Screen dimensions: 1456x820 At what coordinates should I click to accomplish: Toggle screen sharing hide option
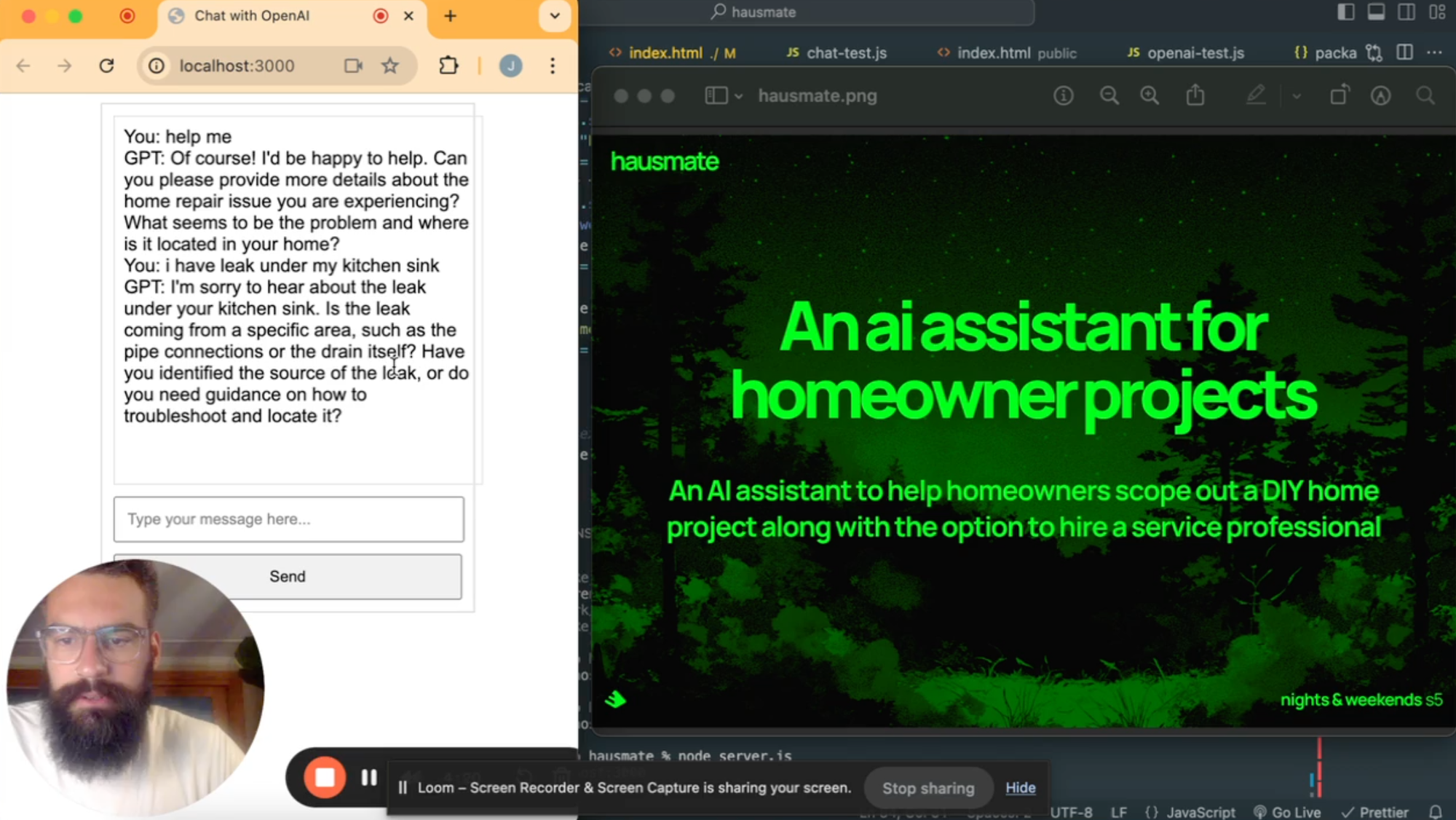coord(1021,787)
